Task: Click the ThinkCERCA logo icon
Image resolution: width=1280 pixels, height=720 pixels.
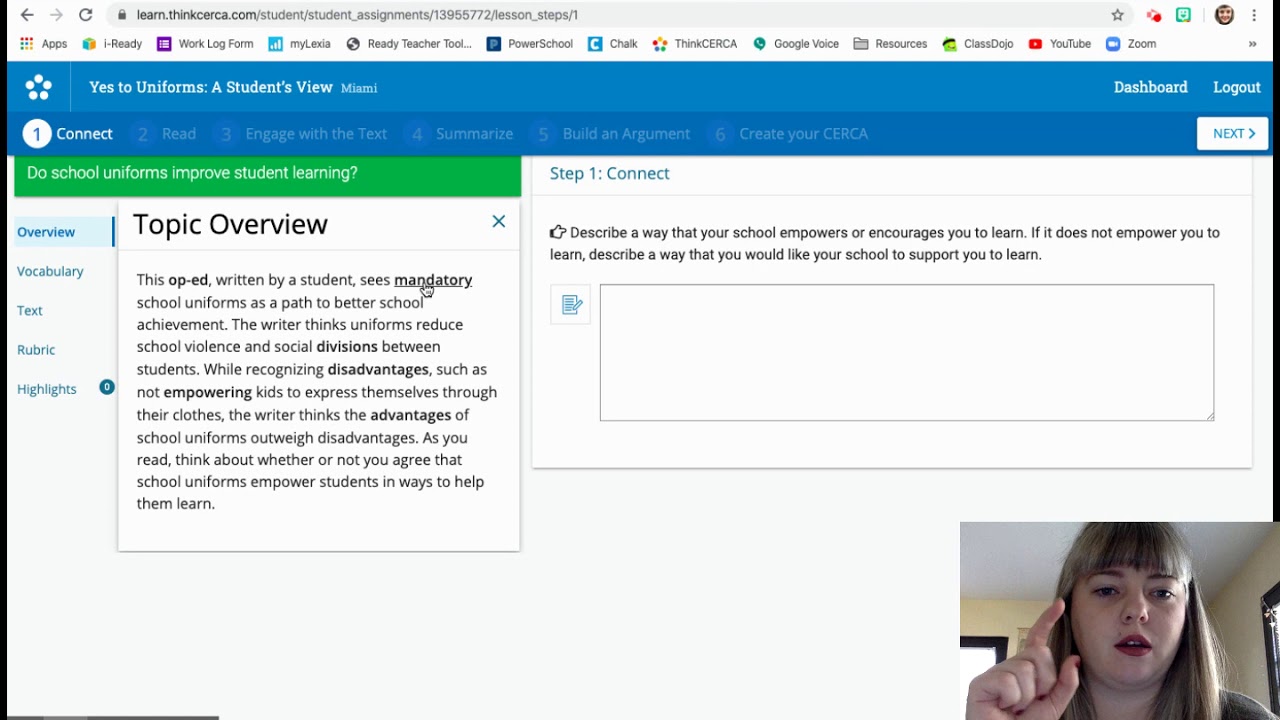Action: (x=39, y=87)
